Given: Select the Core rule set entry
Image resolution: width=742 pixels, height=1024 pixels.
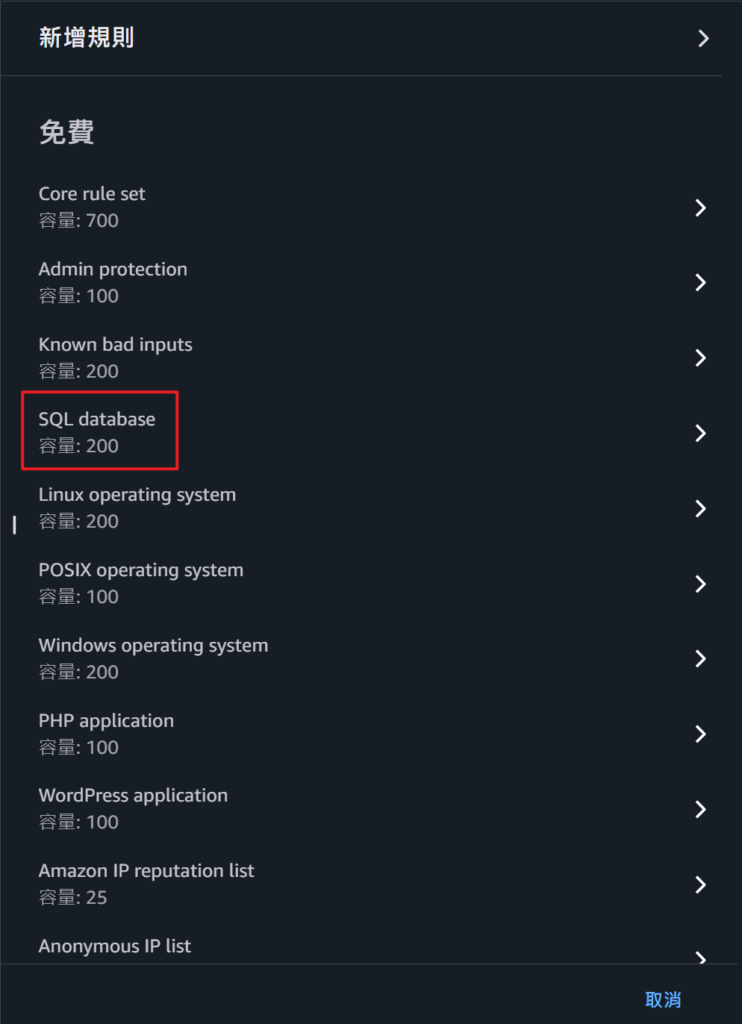Looking at the screenshot, I should click(92, 194).
